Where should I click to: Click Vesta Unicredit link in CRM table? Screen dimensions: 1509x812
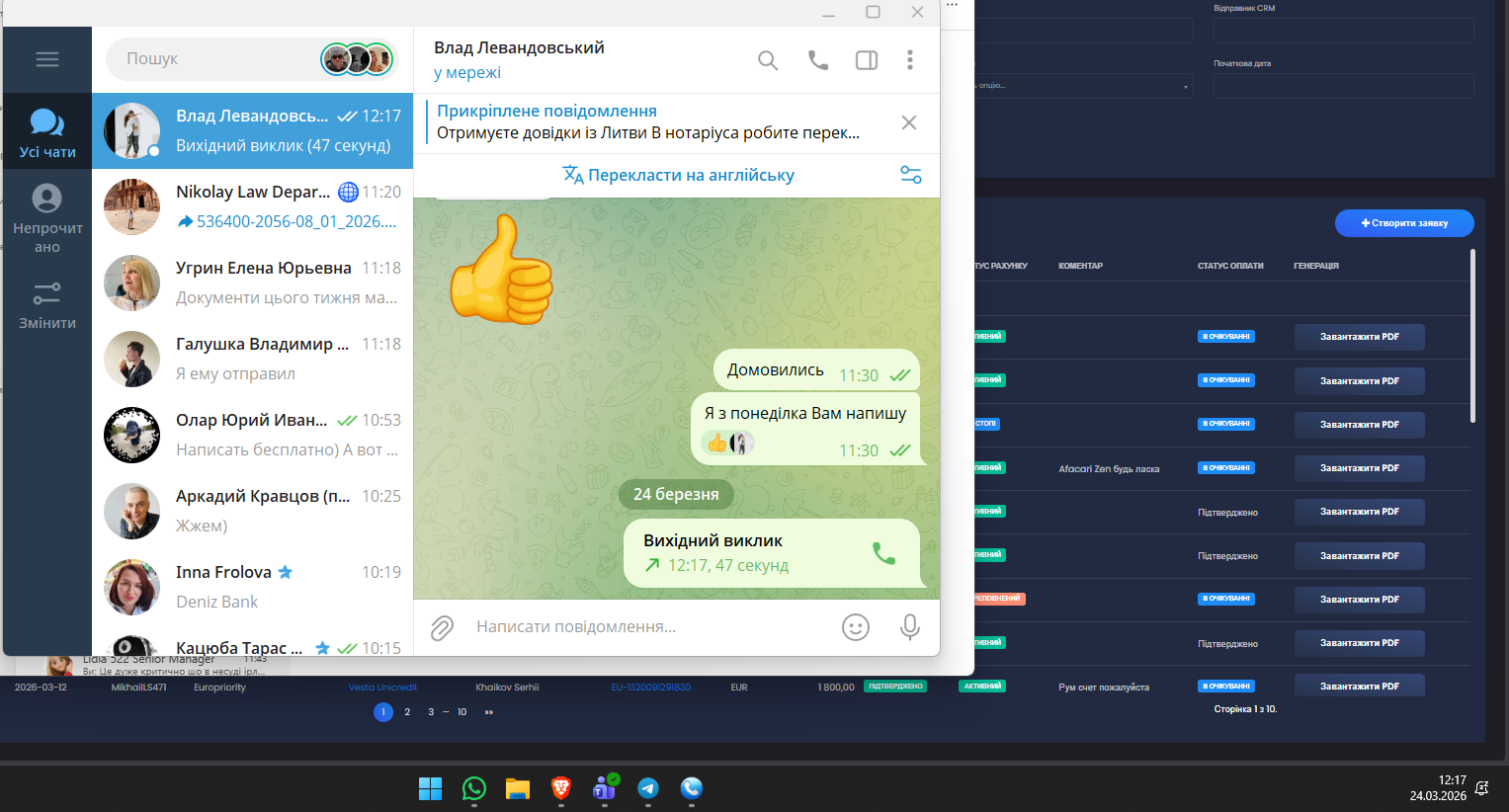click(382, 687)
